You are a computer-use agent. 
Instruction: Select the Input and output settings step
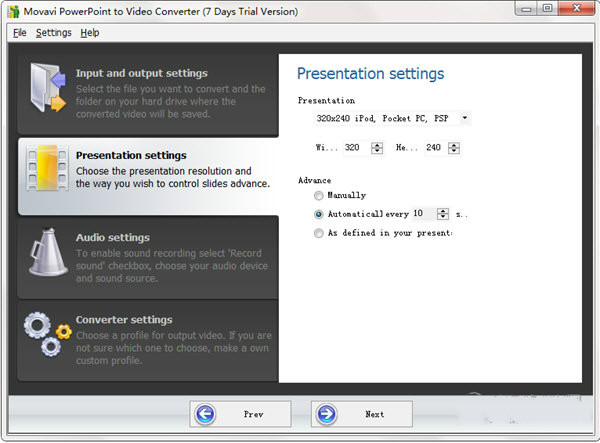point(148,94)
